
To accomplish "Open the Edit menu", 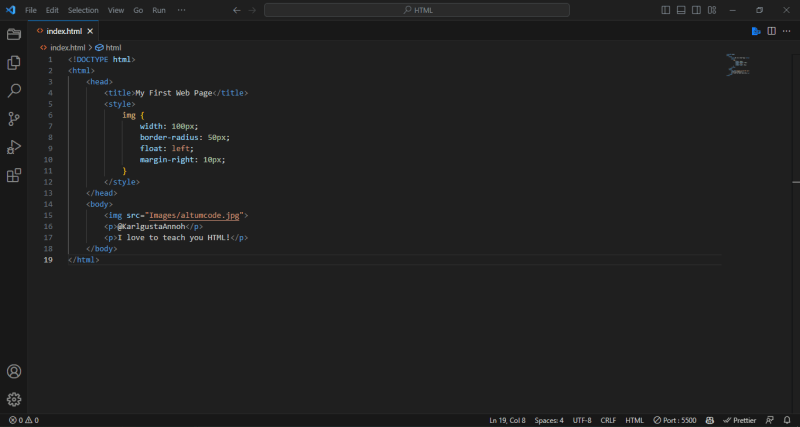I will pyautogui.click(x=52, y=10).
